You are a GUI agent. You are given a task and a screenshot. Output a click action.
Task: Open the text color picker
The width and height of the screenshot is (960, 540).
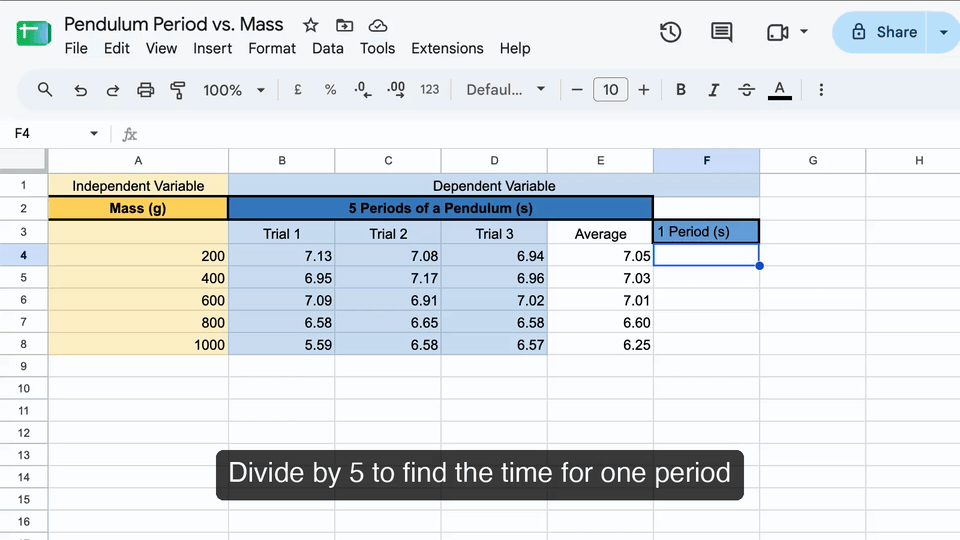tap(779, 90)
